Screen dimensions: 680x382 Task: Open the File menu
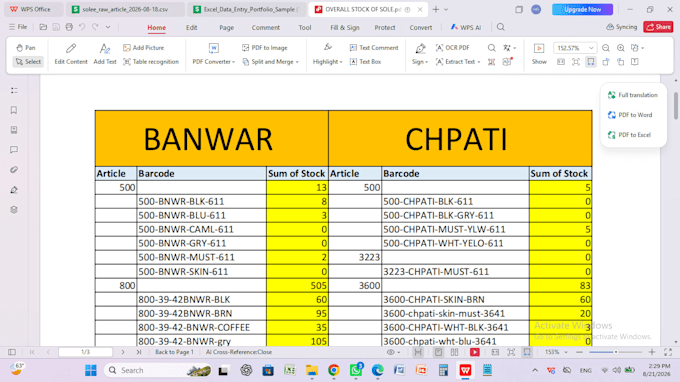tap(18, 27)
